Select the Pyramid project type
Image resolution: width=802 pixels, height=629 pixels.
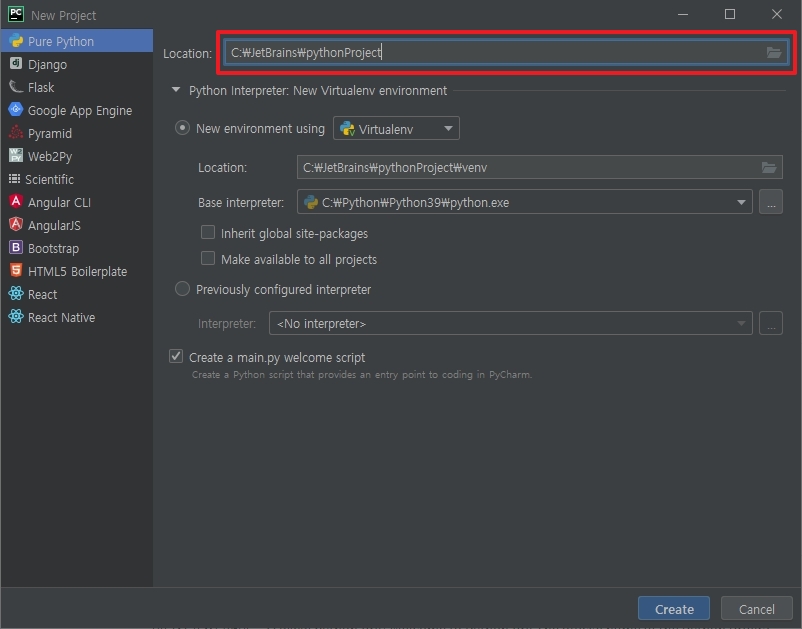pos(77,133)
